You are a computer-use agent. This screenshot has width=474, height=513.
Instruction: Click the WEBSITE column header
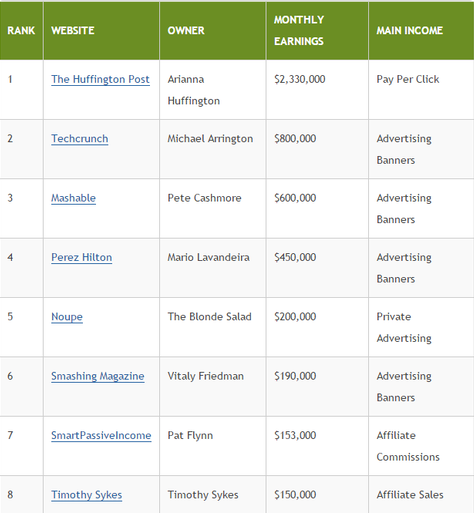(x=101, y=31)
